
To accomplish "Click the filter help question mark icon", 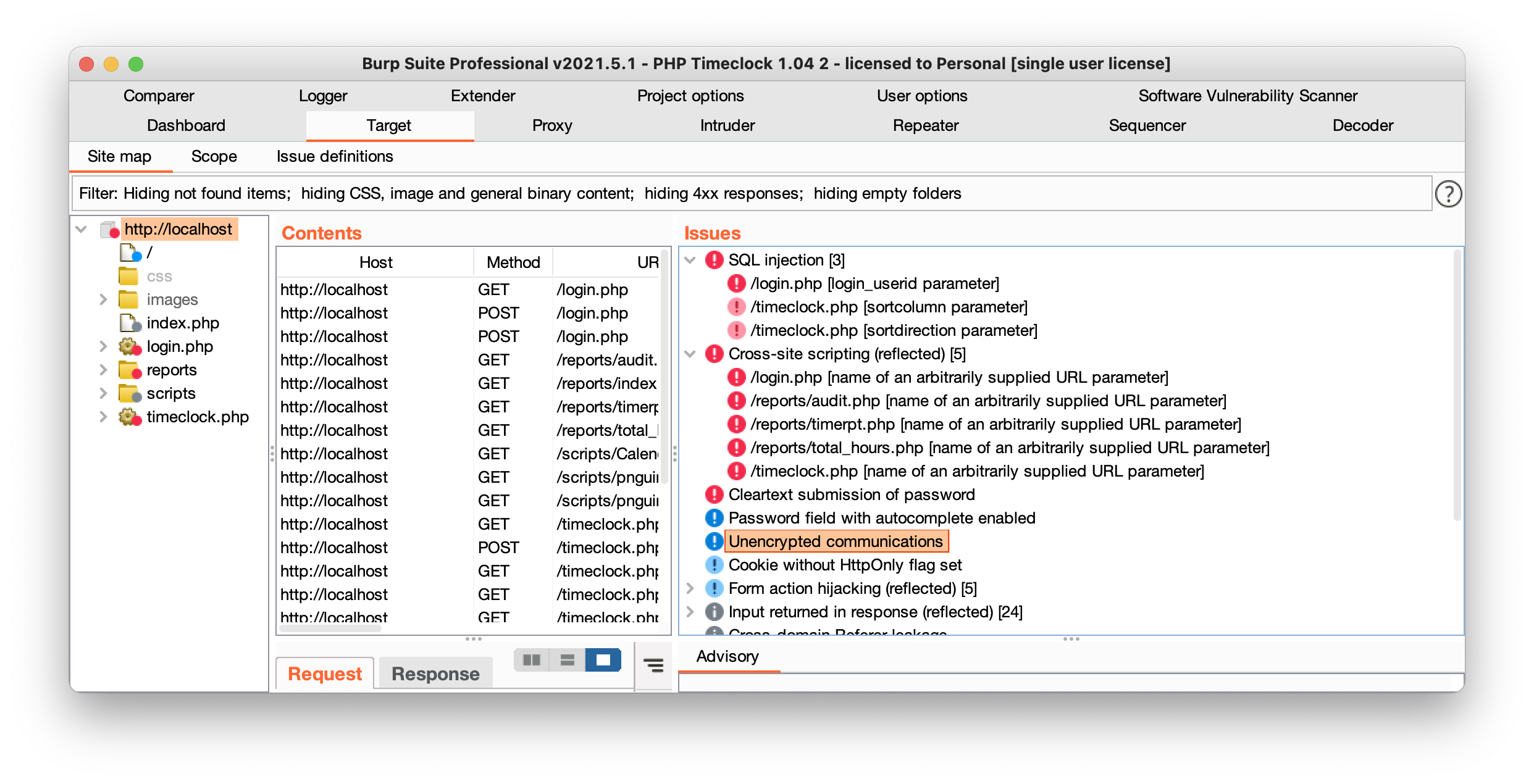I will [1448, 194].
